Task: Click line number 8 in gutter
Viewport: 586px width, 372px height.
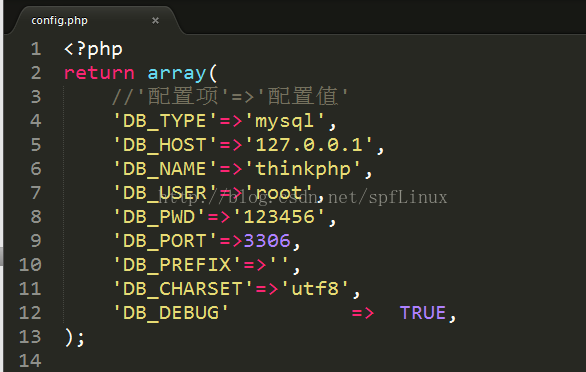Action: (x=36, y=217)
